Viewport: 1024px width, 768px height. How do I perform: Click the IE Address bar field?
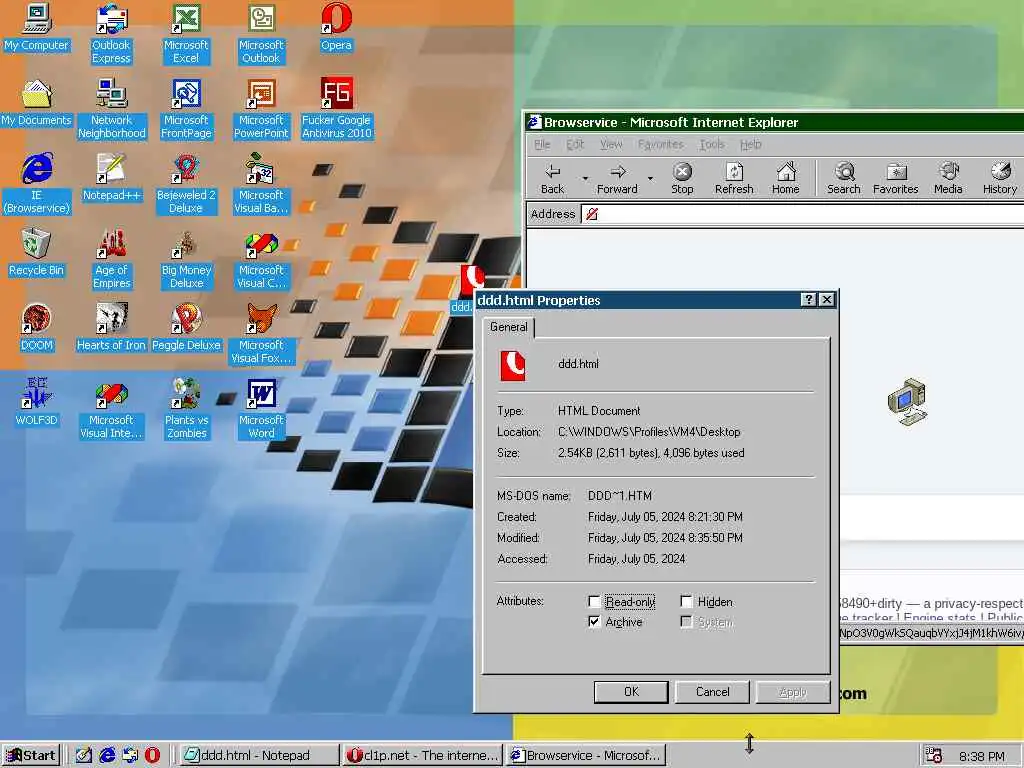[x=803, y=214]
